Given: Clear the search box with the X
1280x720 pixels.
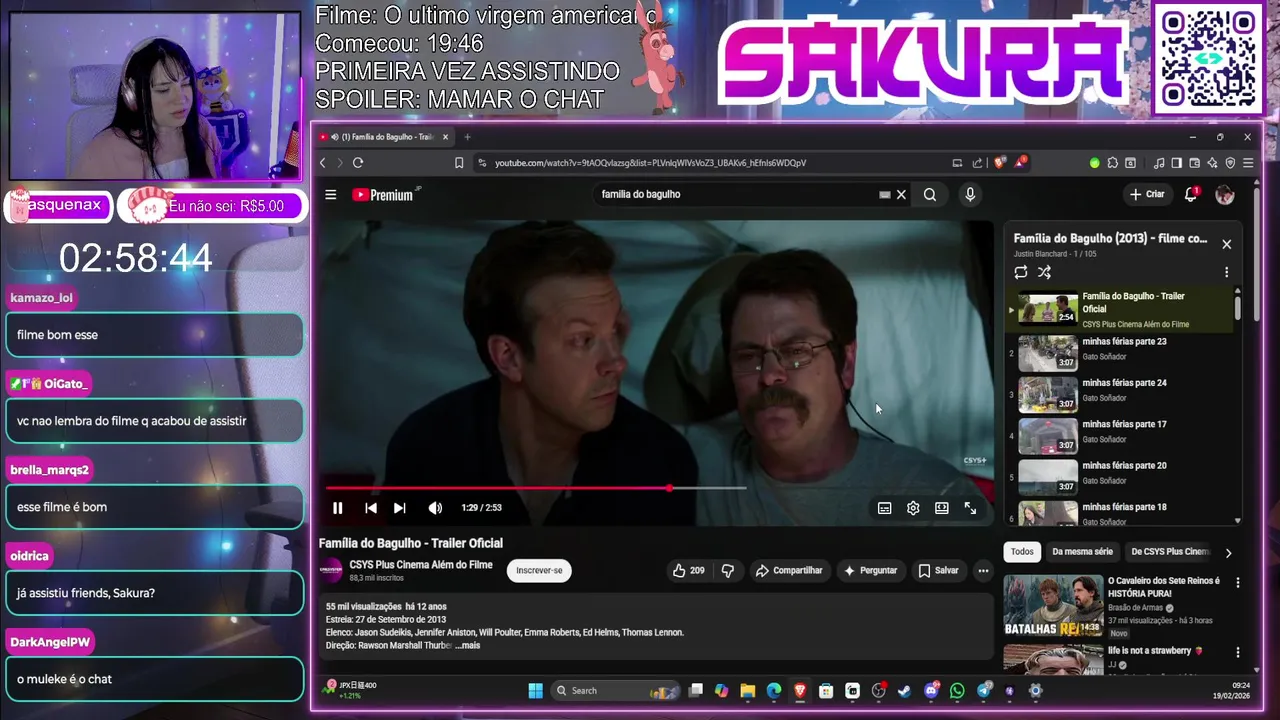Looking at the screenshot, I should (x=901, y=195).
